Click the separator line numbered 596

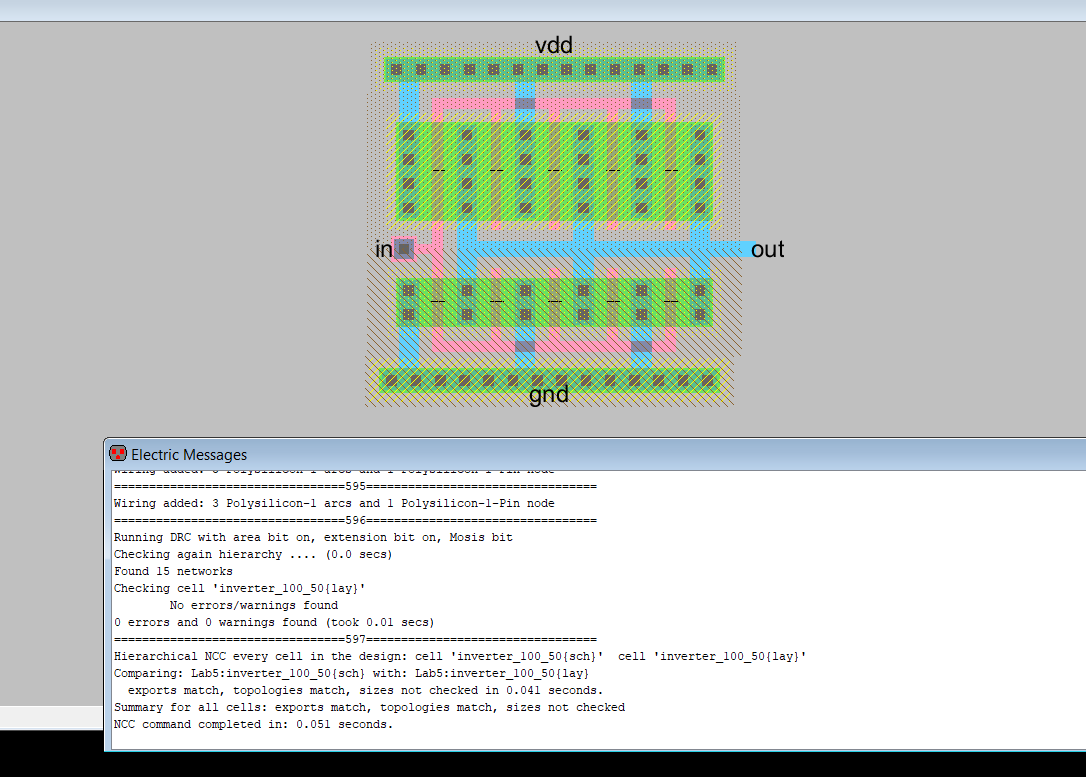pyautogui.click(x=355, y=520)
